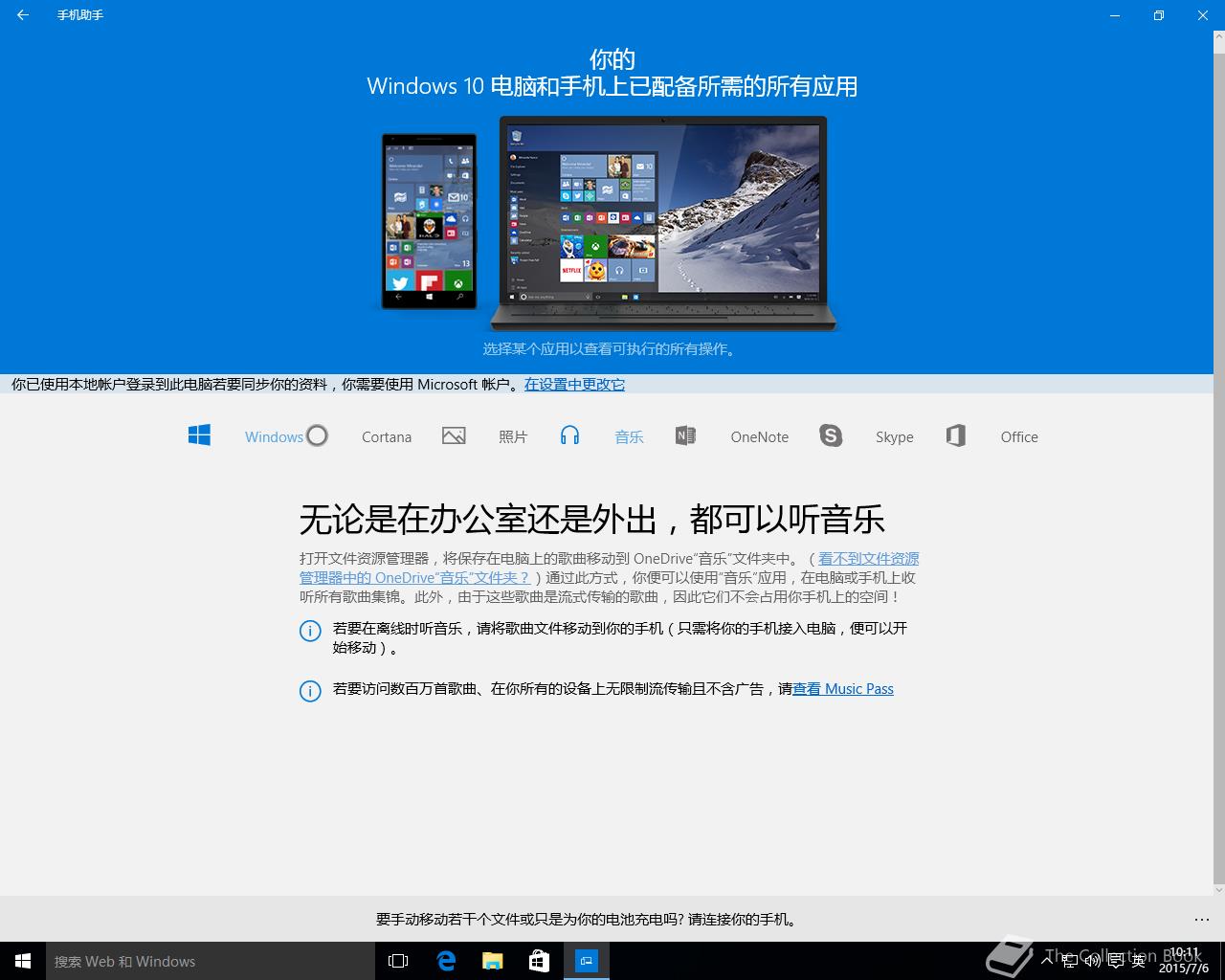Image resolution: width=1225 pixels, height=980 pixels.
Task: Follow the 在设置中更改它 link
Action: [x=574, y=384]
